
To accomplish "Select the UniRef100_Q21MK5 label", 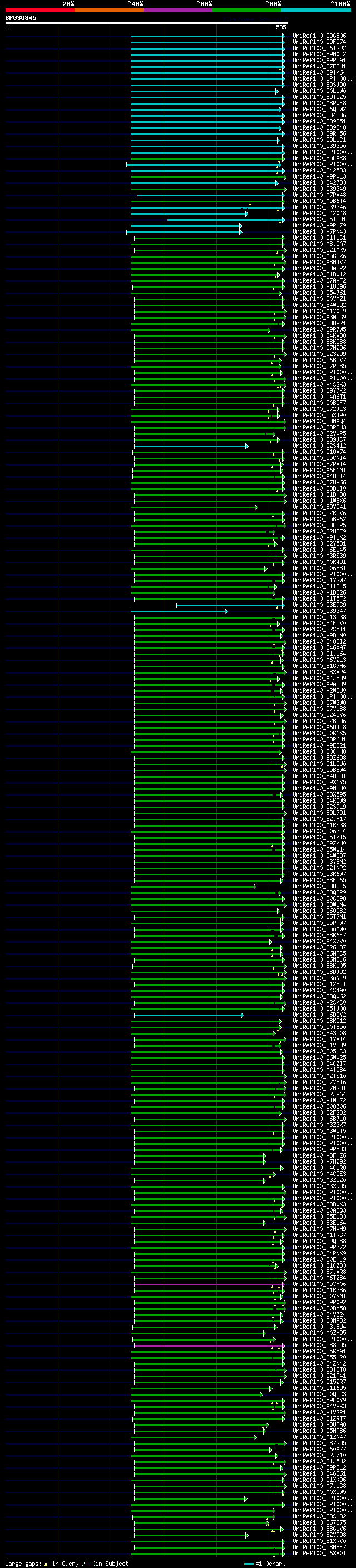I will pyautogui.click(x=319, y=250).
